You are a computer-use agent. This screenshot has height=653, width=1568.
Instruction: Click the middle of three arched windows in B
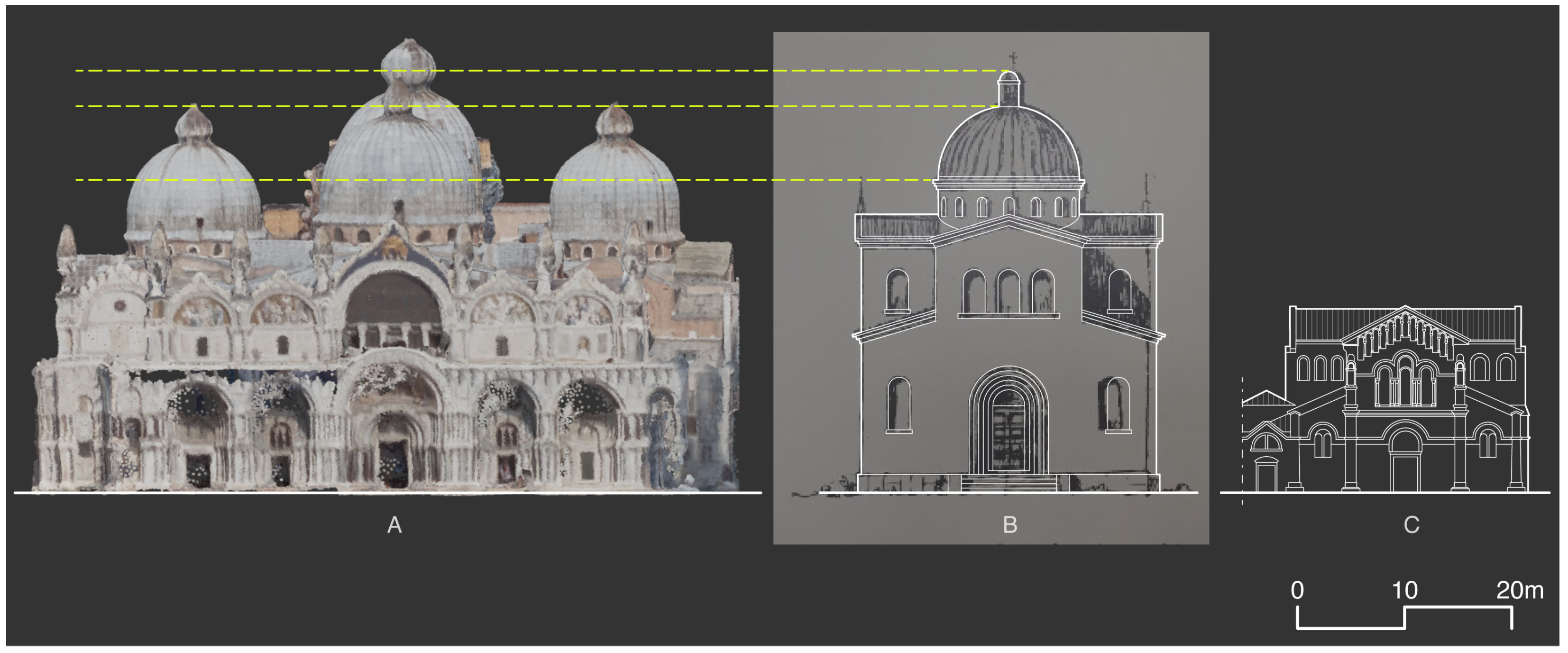click(x=1009, y=292)
